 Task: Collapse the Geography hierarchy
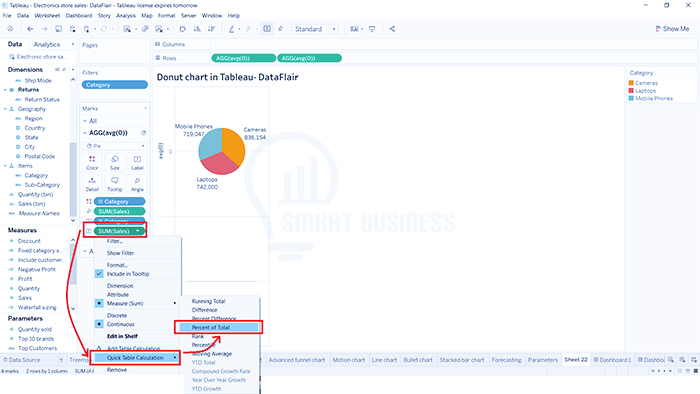pos(5,109)
